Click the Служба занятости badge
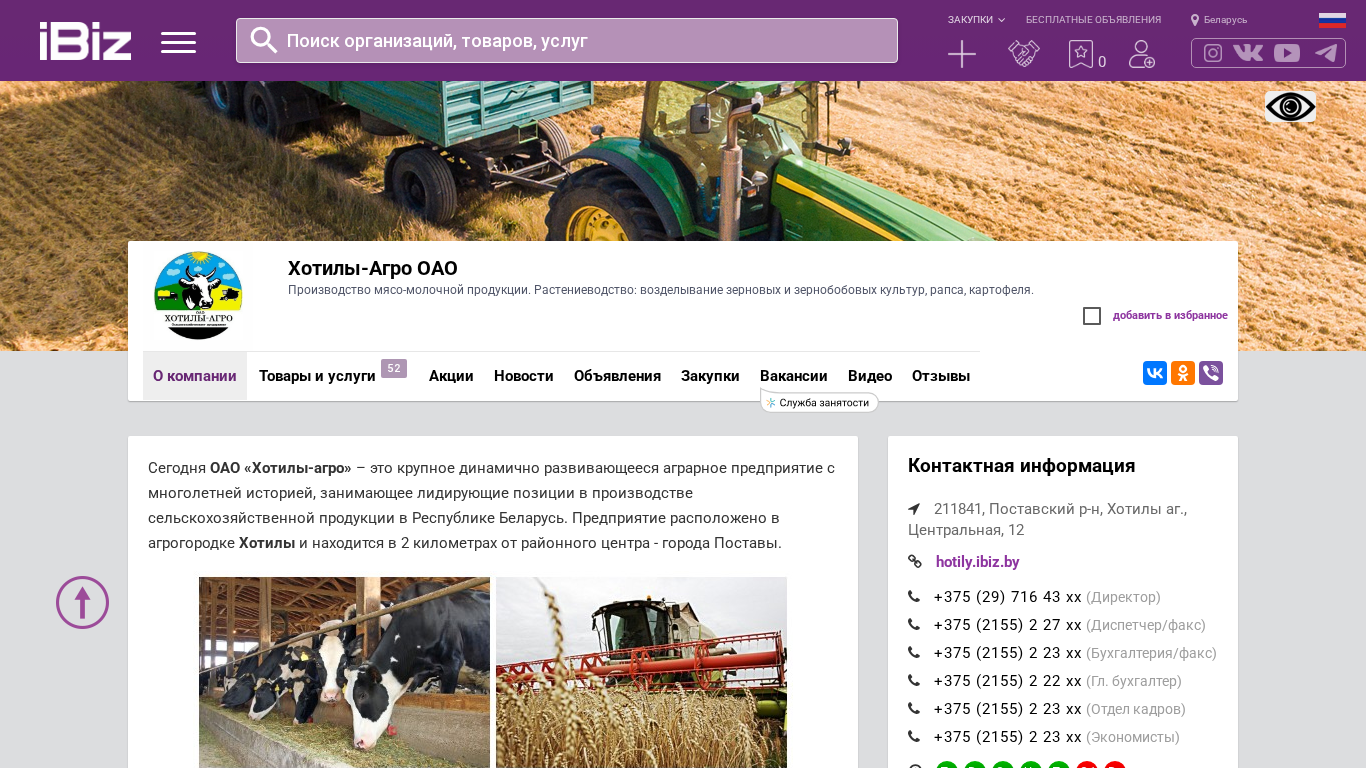The height and width of the screenshot is (768, 1366). coord(820,402)
